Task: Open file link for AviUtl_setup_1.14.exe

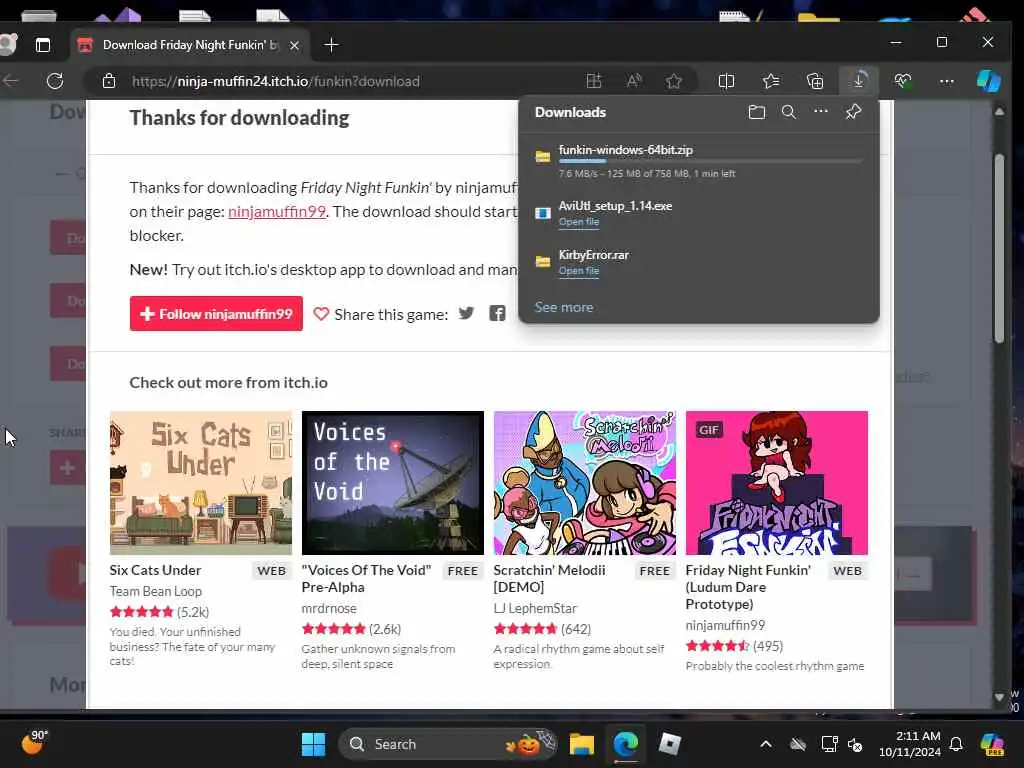Action: pyautogui.click(x=579, y=222)
